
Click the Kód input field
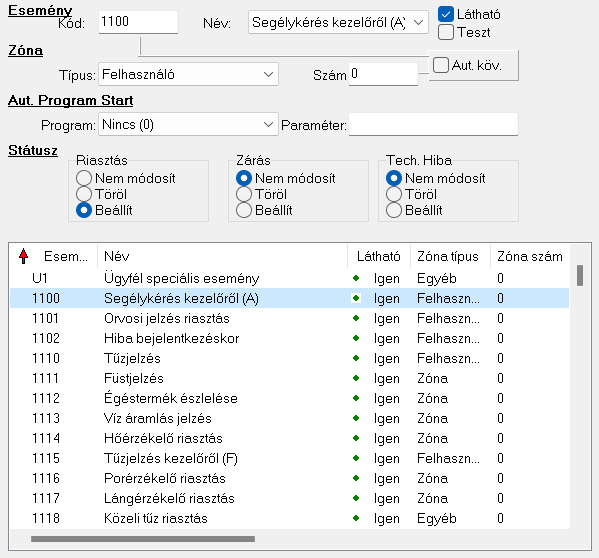point(138,22)
